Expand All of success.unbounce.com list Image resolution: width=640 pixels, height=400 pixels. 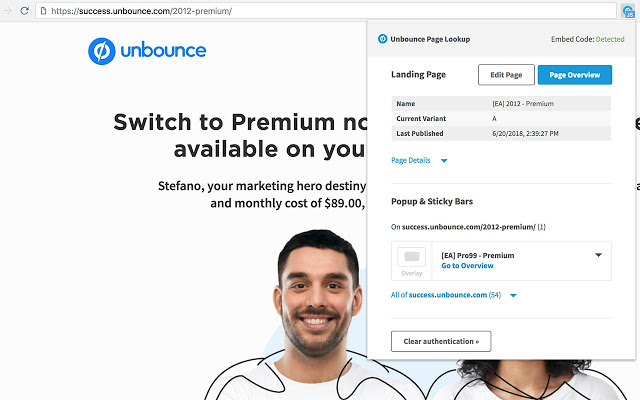point(513,296)
